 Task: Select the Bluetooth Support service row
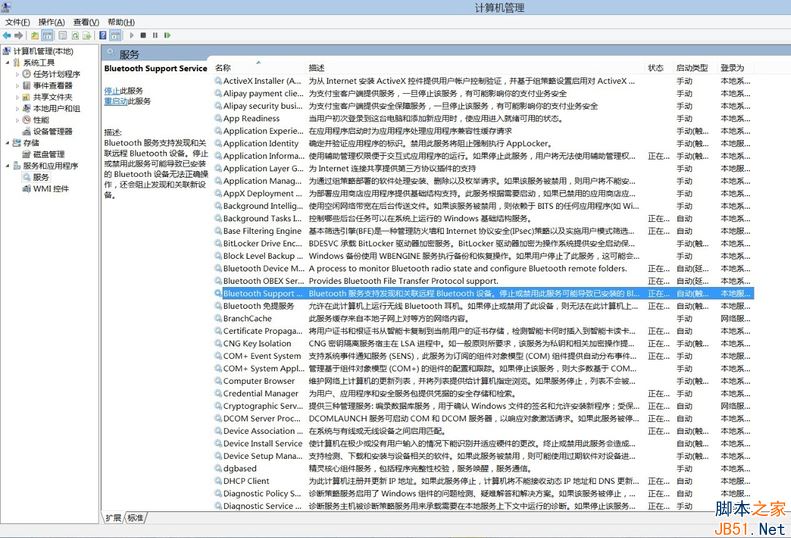pos(484,293)
